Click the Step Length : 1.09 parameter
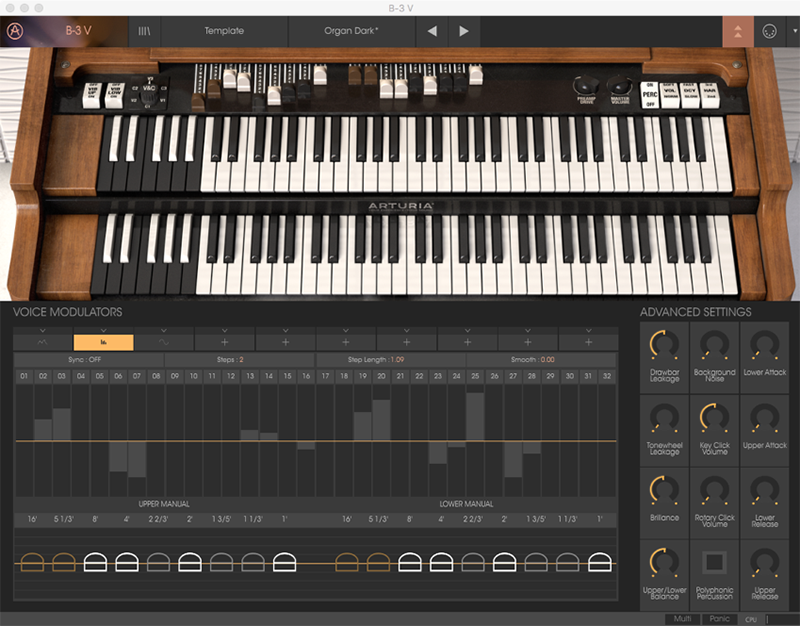This screenshot has height=626, width=800. pyautogui.click(x=391, y=360)
